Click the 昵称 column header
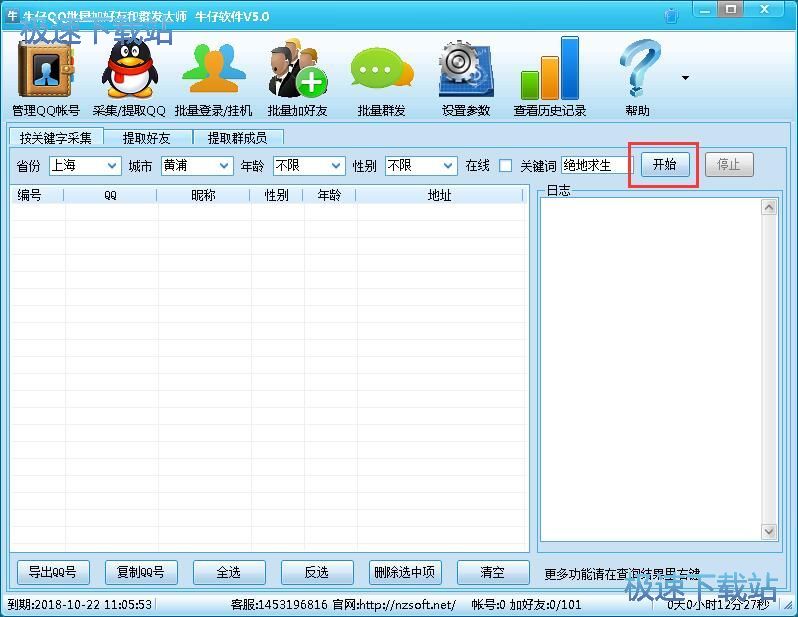 tap(203, 195)
